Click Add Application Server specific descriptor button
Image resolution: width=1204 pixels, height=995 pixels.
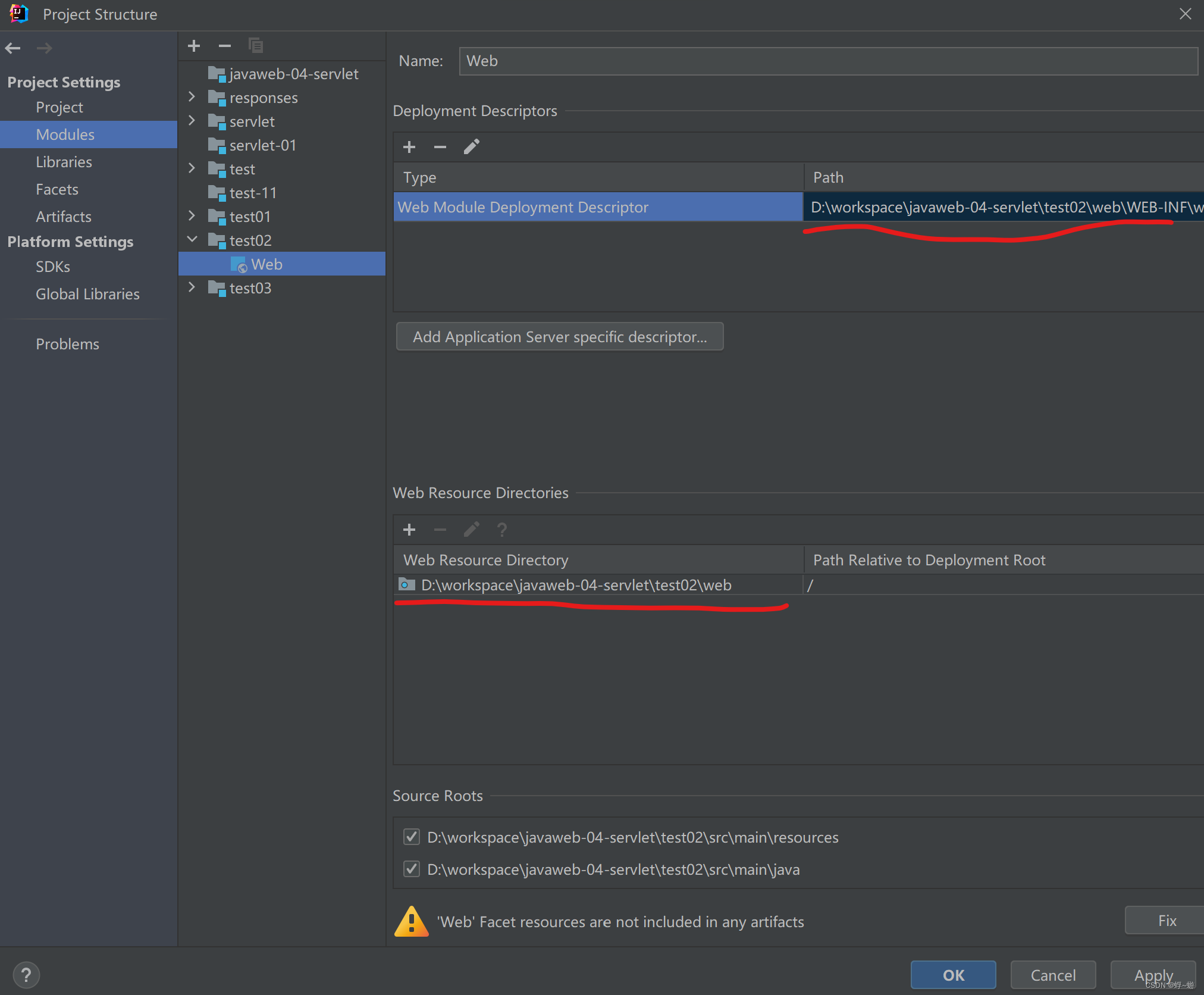tap(560, 337)
